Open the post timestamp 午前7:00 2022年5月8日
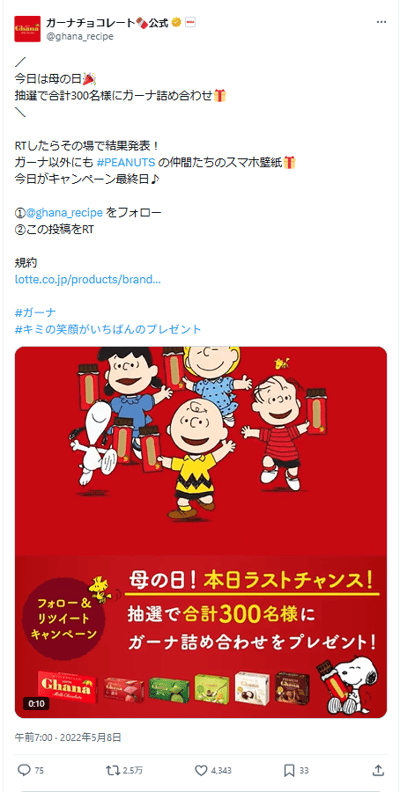400x792 pixels. [x=68, y=738]
